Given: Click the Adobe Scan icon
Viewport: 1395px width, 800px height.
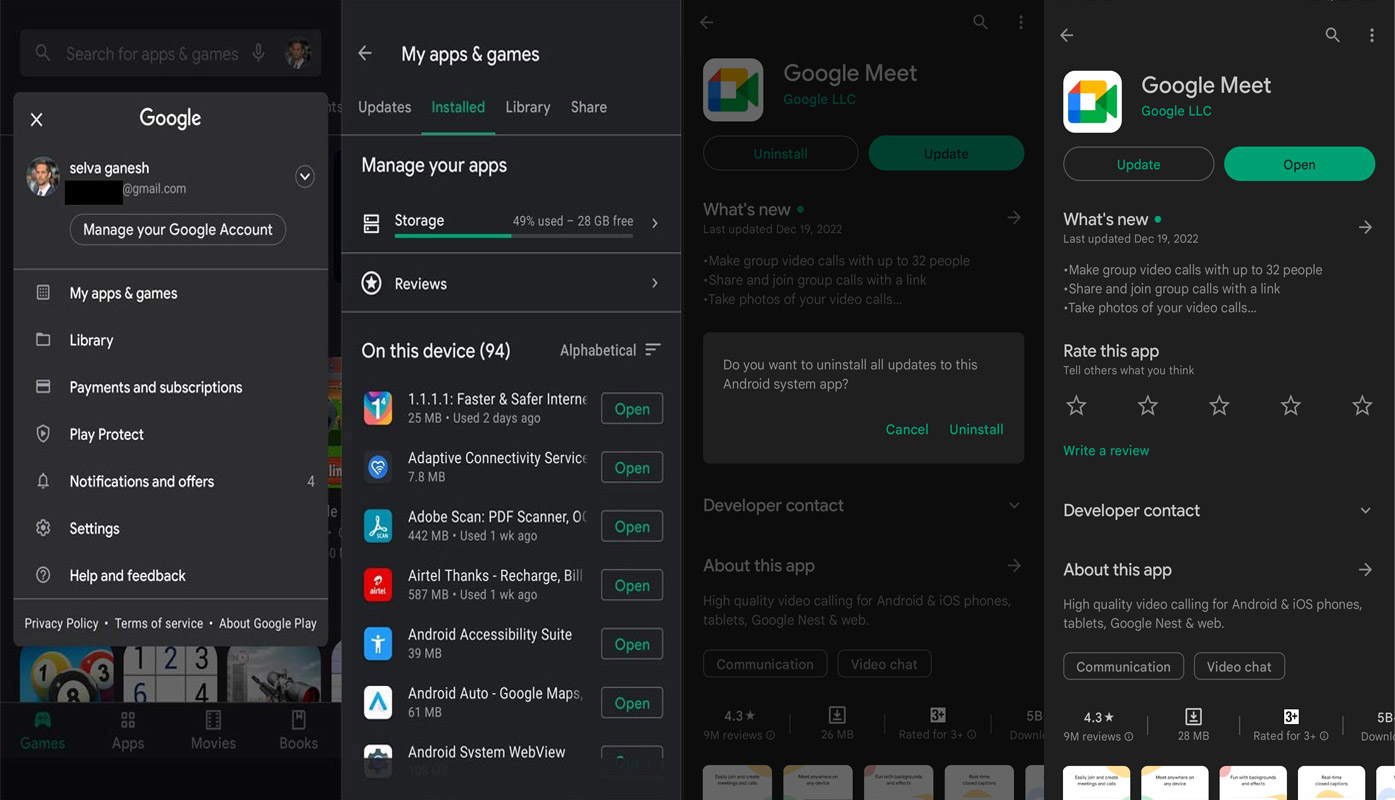Looking at the screenshot, I should (x=378, y=526).
